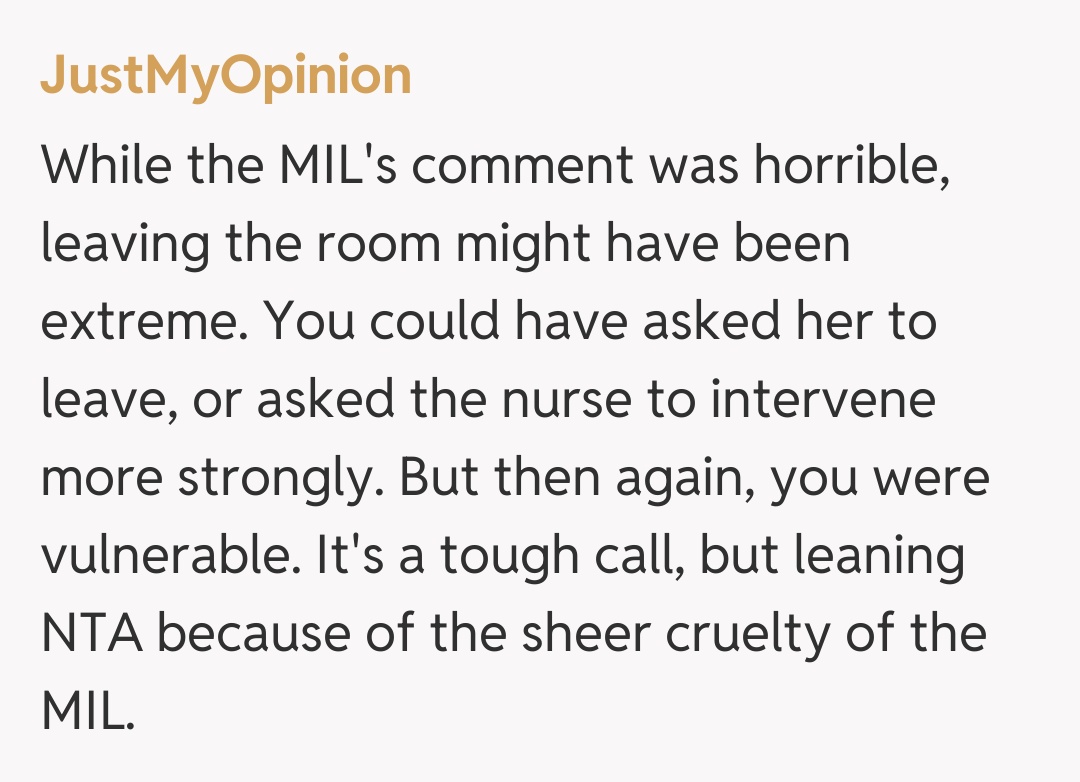The width and height of the screenshot is (1080, 782).
Task: Click the final "MIL." ending the comment
Action: 88,712
